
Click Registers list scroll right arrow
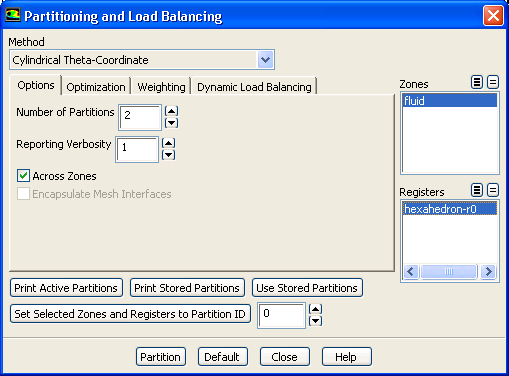[x=488, y=272]
